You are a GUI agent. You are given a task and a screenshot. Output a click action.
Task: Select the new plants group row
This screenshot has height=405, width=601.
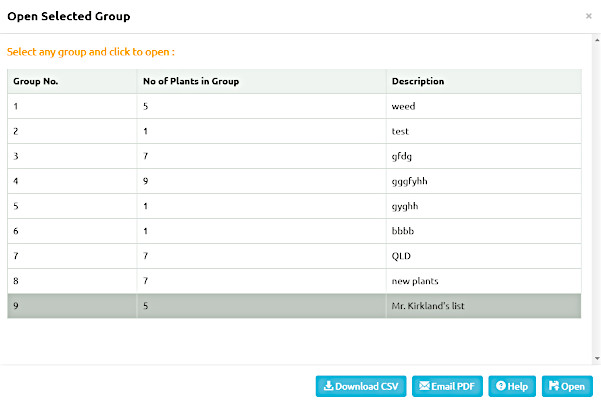(294, 281)
